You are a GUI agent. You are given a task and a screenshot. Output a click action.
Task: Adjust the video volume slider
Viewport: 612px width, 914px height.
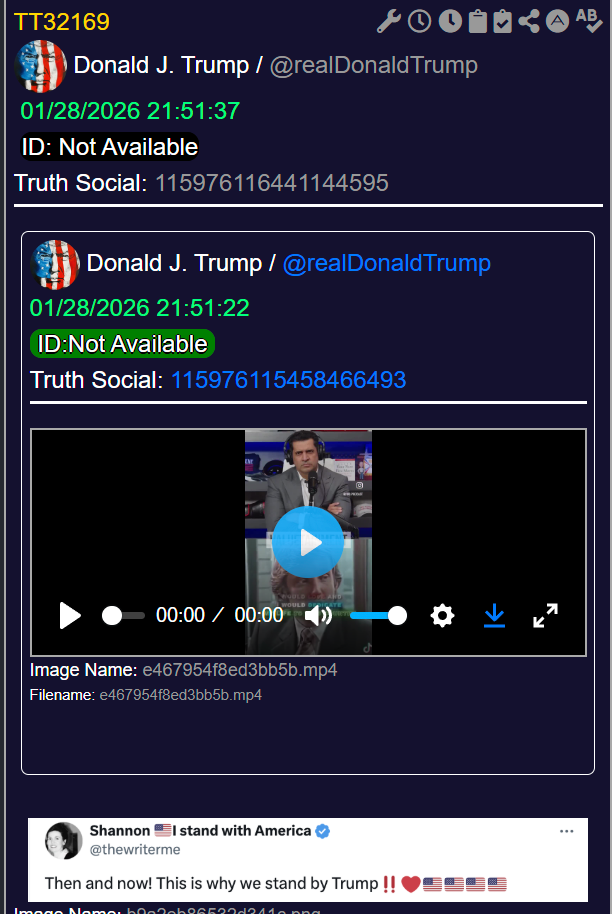pos(377,616)
